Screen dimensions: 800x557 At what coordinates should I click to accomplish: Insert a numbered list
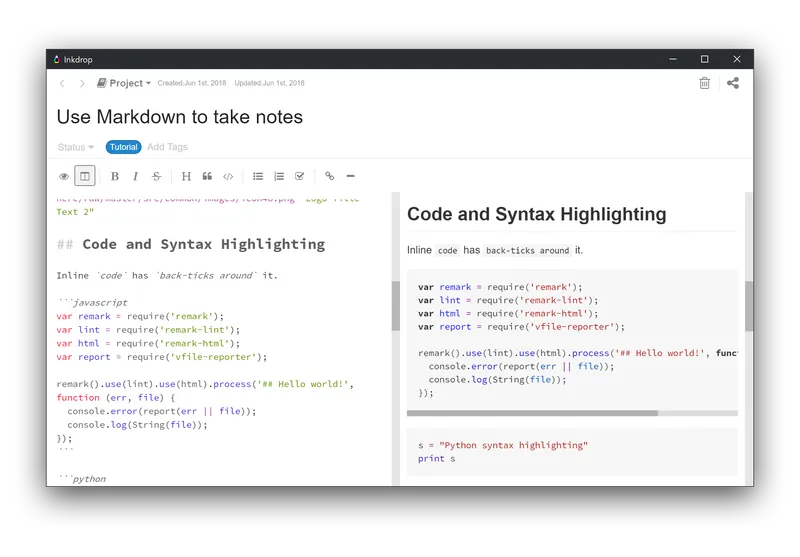[279, 176]
